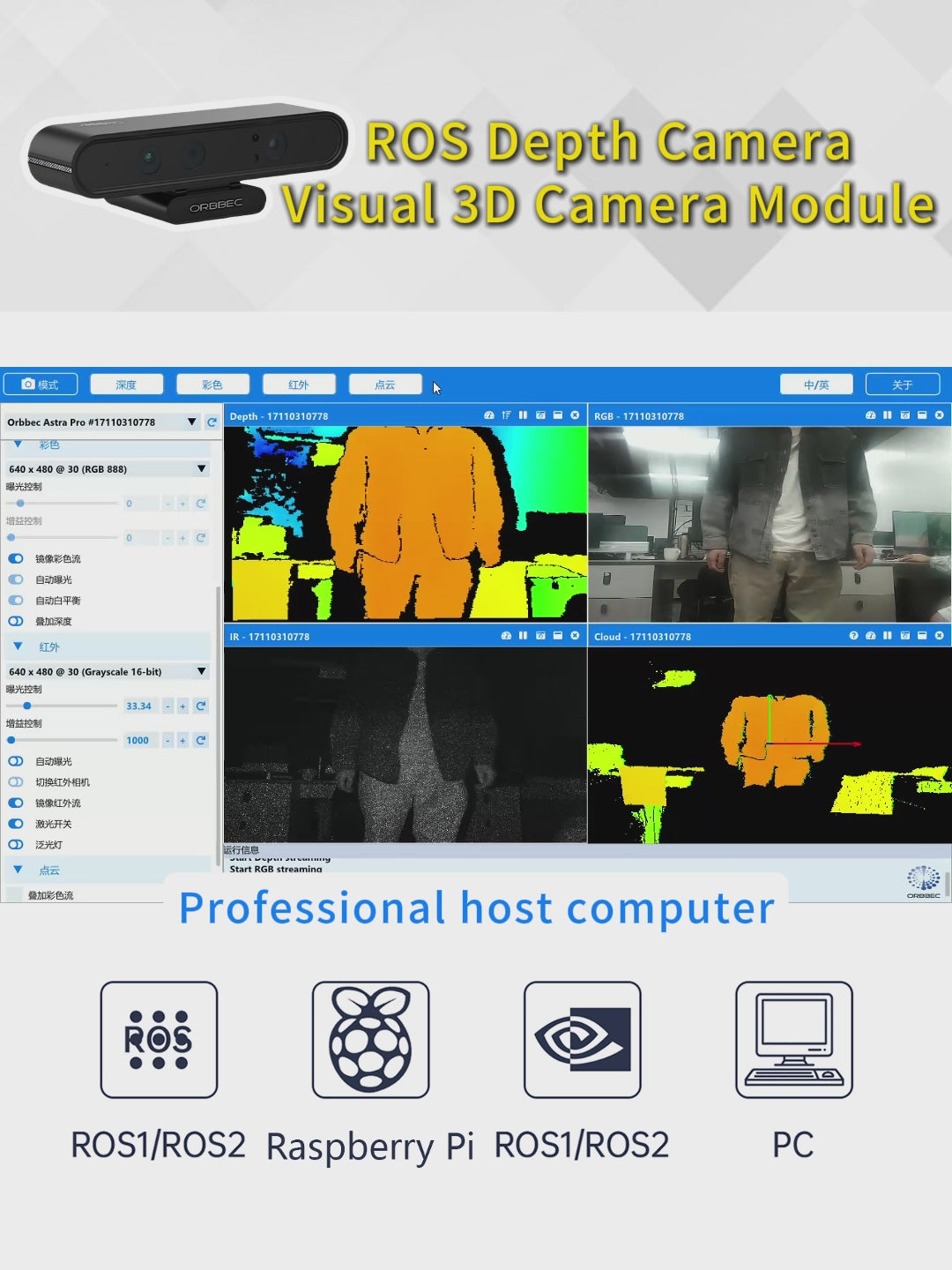Screen dimensions: 952x1270
Task: Take a snapshot of the Depth panel
Action: click(x=540, y=415)
